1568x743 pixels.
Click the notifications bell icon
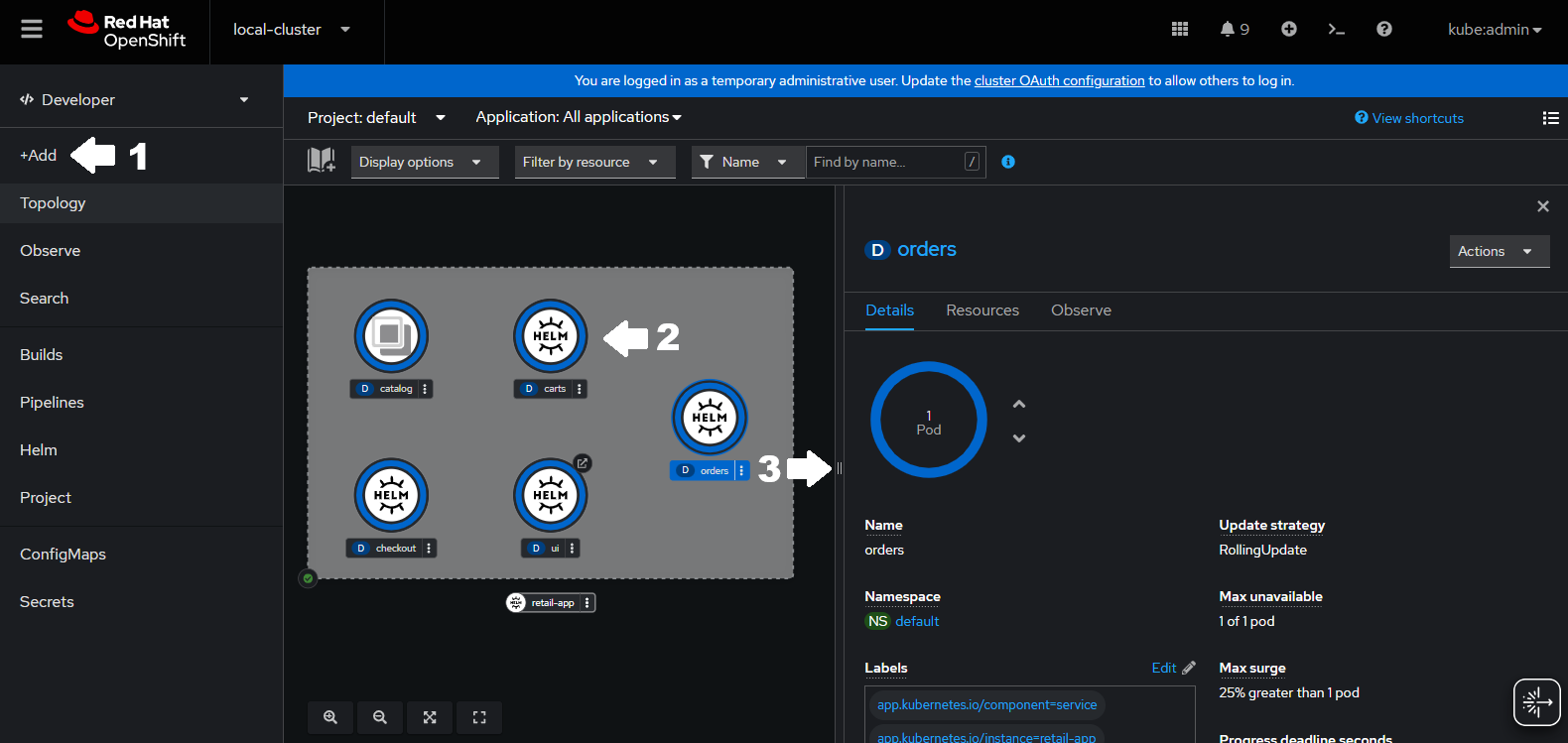click(1228, 30)
